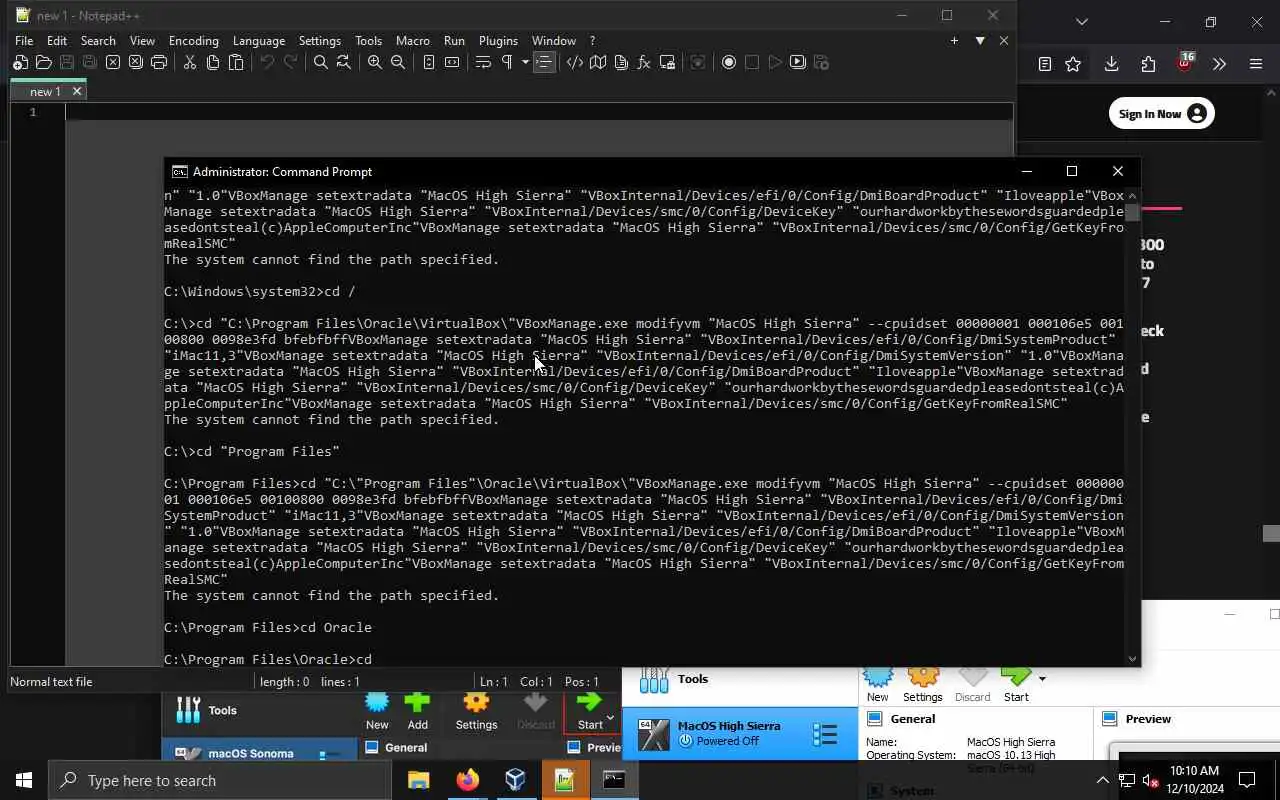Click the browser Downloads arrow icon

pos(1111,64)
